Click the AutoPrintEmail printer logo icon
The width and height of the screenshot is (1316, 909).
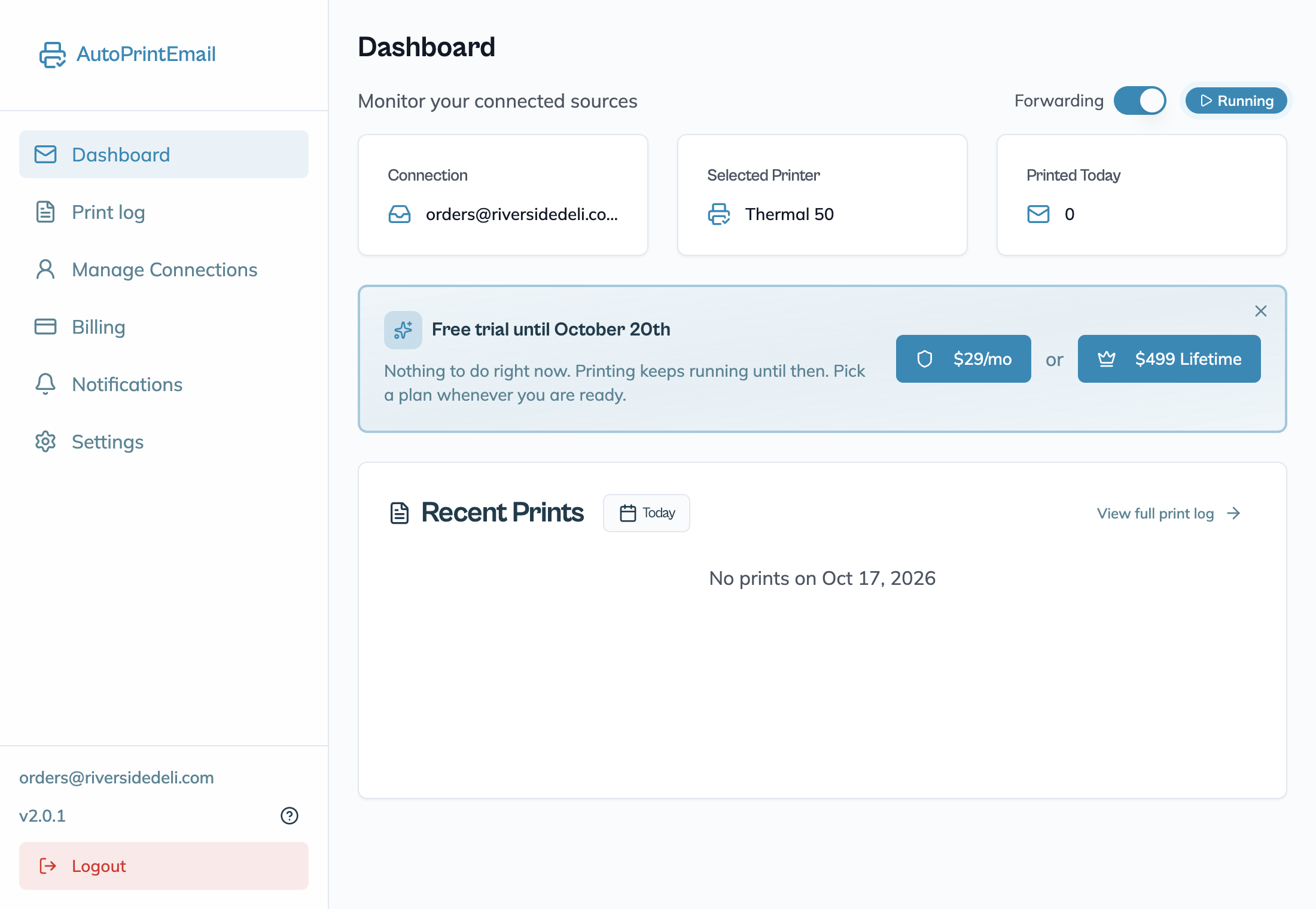click(53, 54)
